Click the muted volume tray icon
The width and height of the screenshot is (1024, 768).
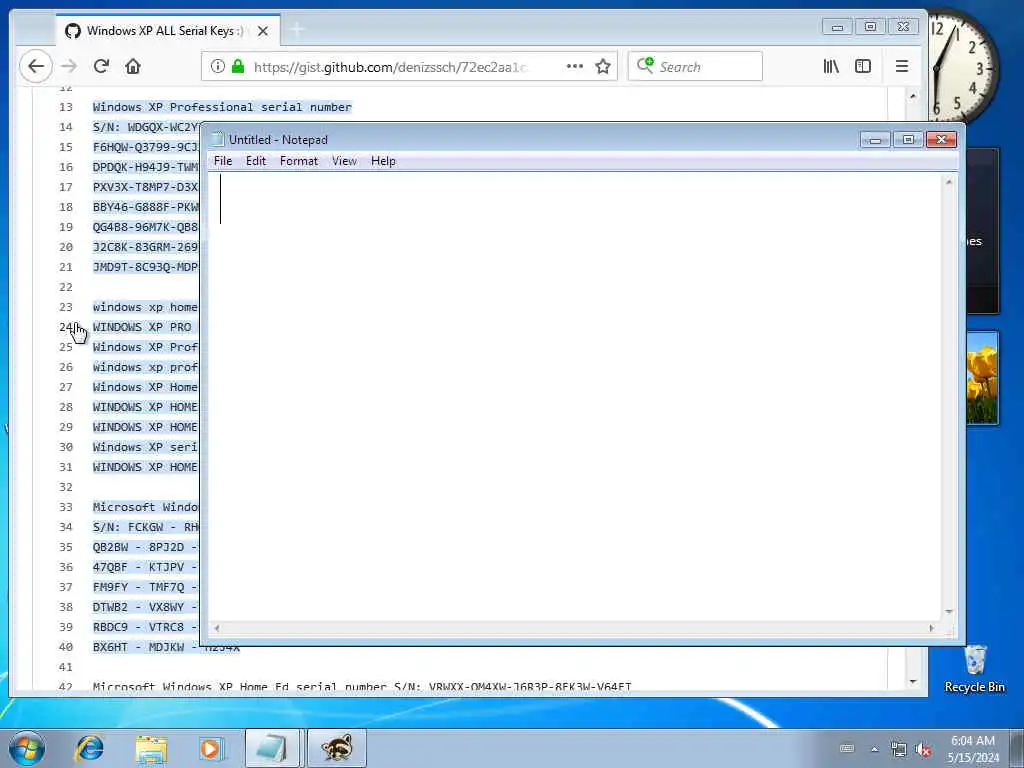click(x=923, y=749)
